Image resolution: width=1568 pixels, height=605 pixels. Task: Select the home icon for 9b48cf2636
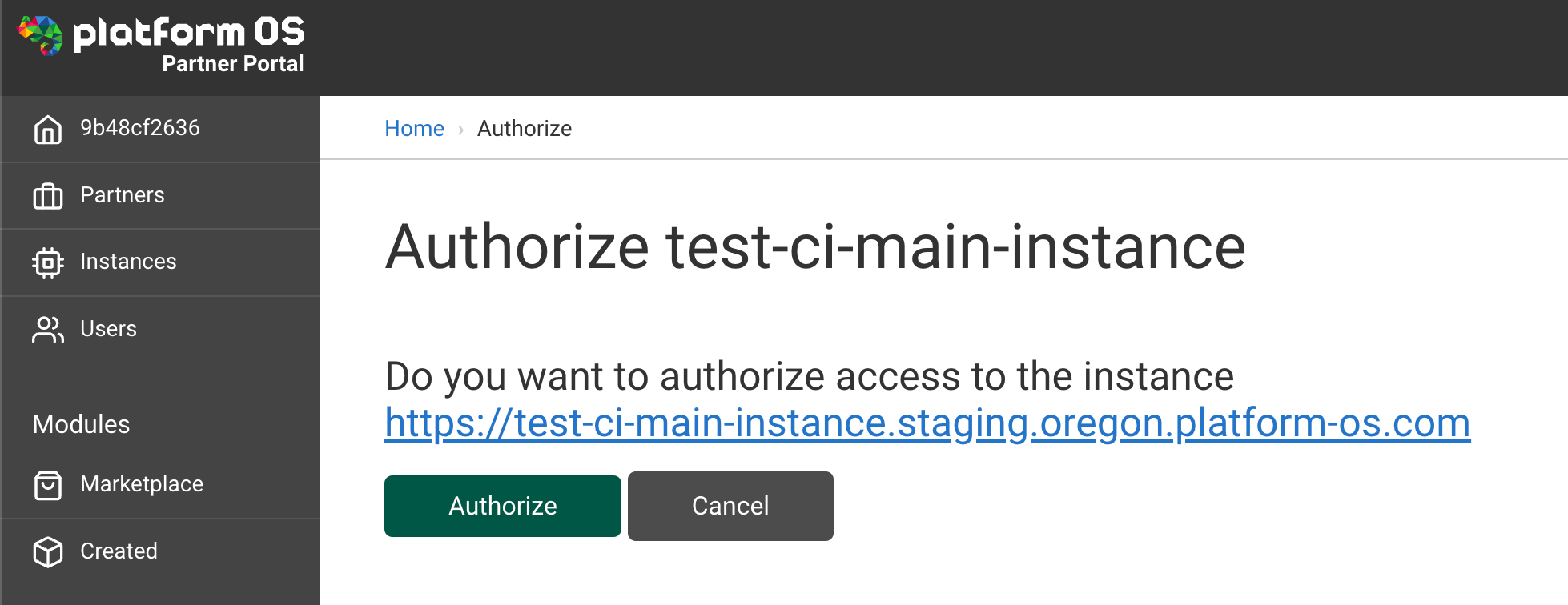tap(48, 128)
